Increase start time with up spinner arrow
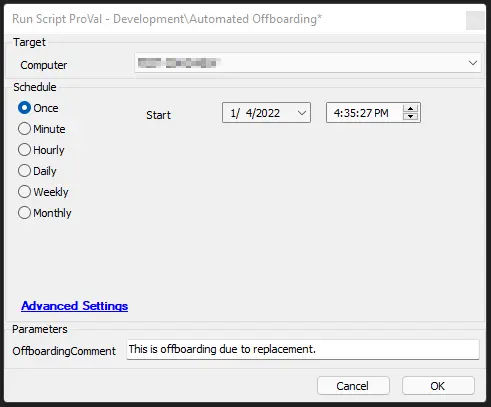 tap(411, 109)
